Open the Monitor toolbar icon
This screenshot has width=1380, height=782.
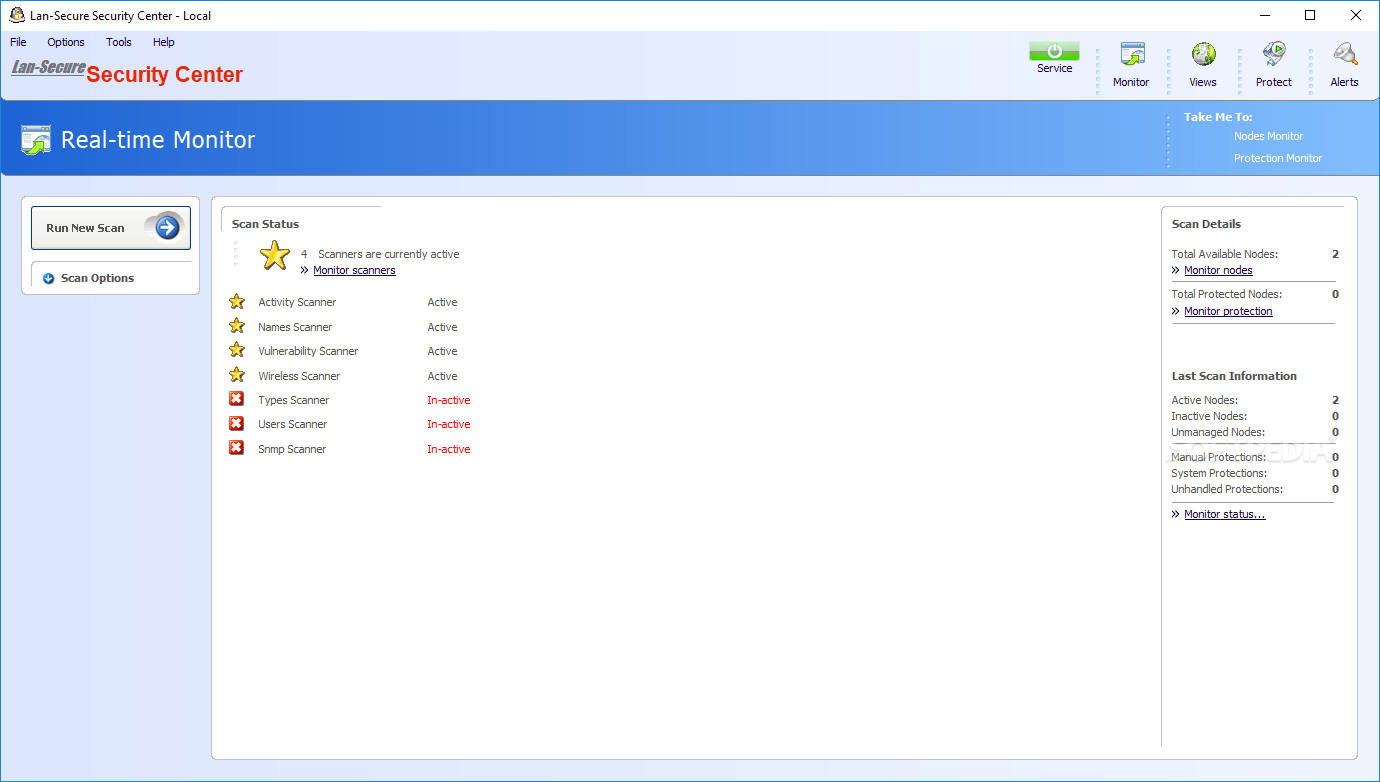(x=1132, y=54)
